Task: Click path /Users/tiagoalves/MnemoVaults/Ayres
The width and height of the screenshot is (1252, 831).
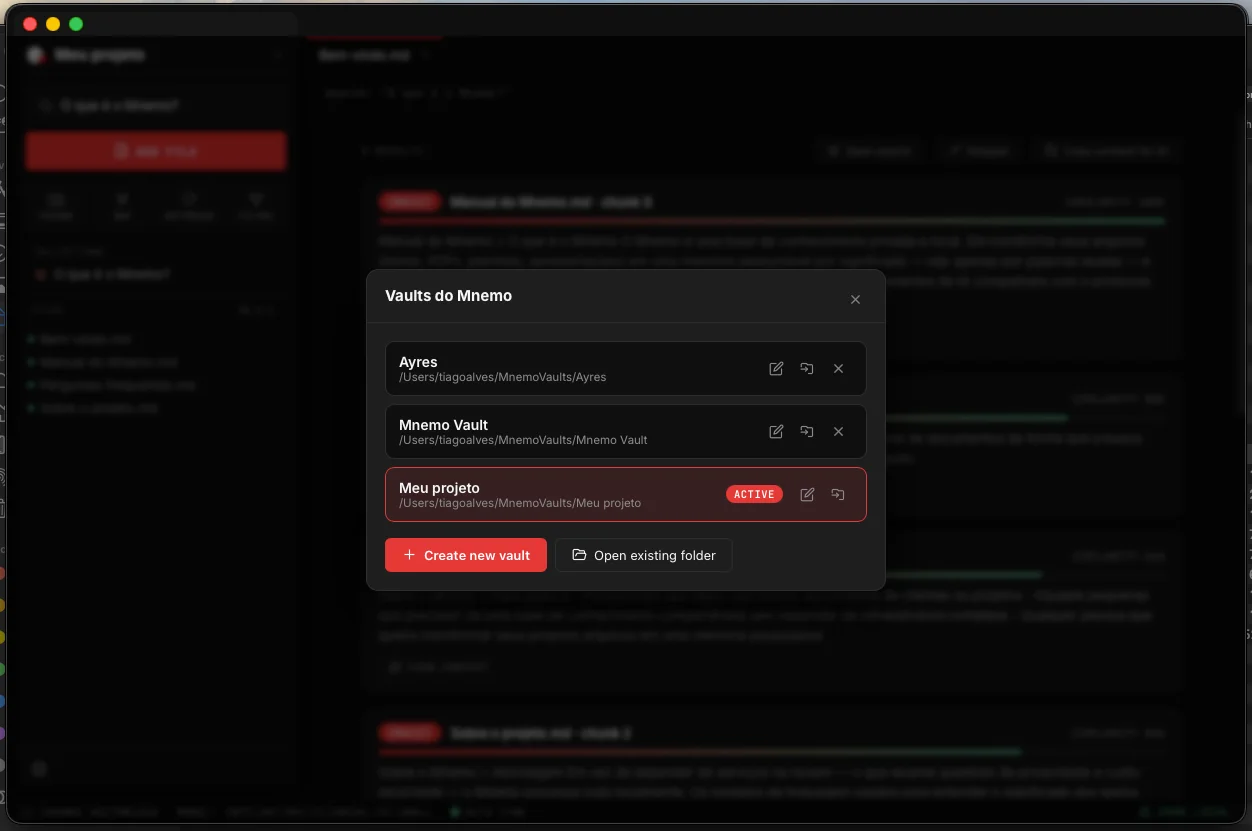Action: pos(502,377)
